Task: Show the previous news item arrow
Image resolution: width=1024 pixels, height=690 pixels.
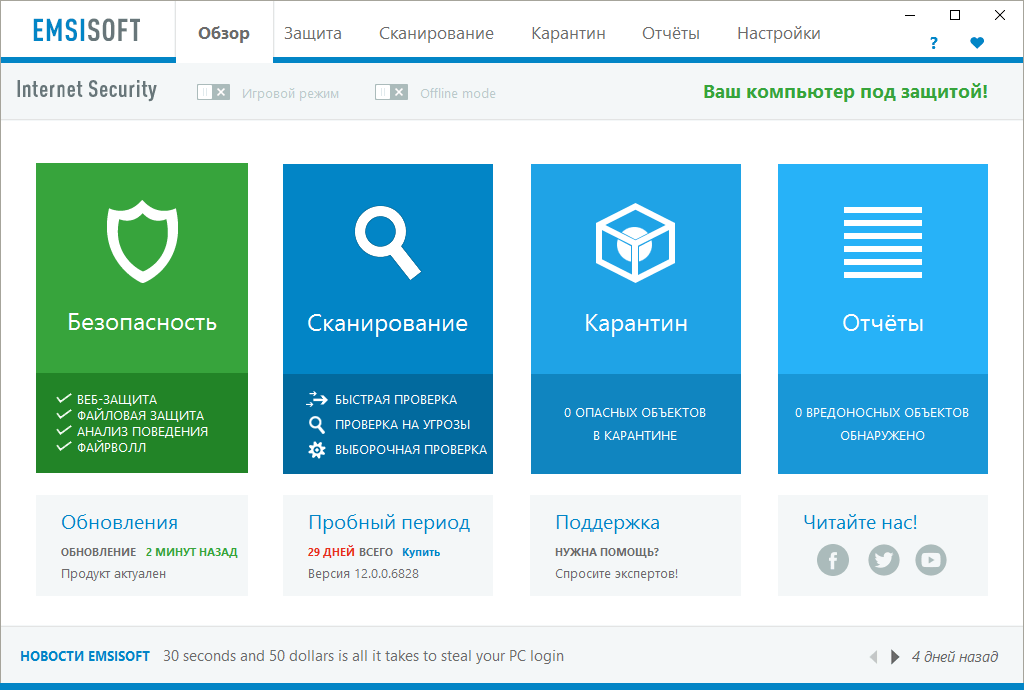Action: tap(873, 657)
